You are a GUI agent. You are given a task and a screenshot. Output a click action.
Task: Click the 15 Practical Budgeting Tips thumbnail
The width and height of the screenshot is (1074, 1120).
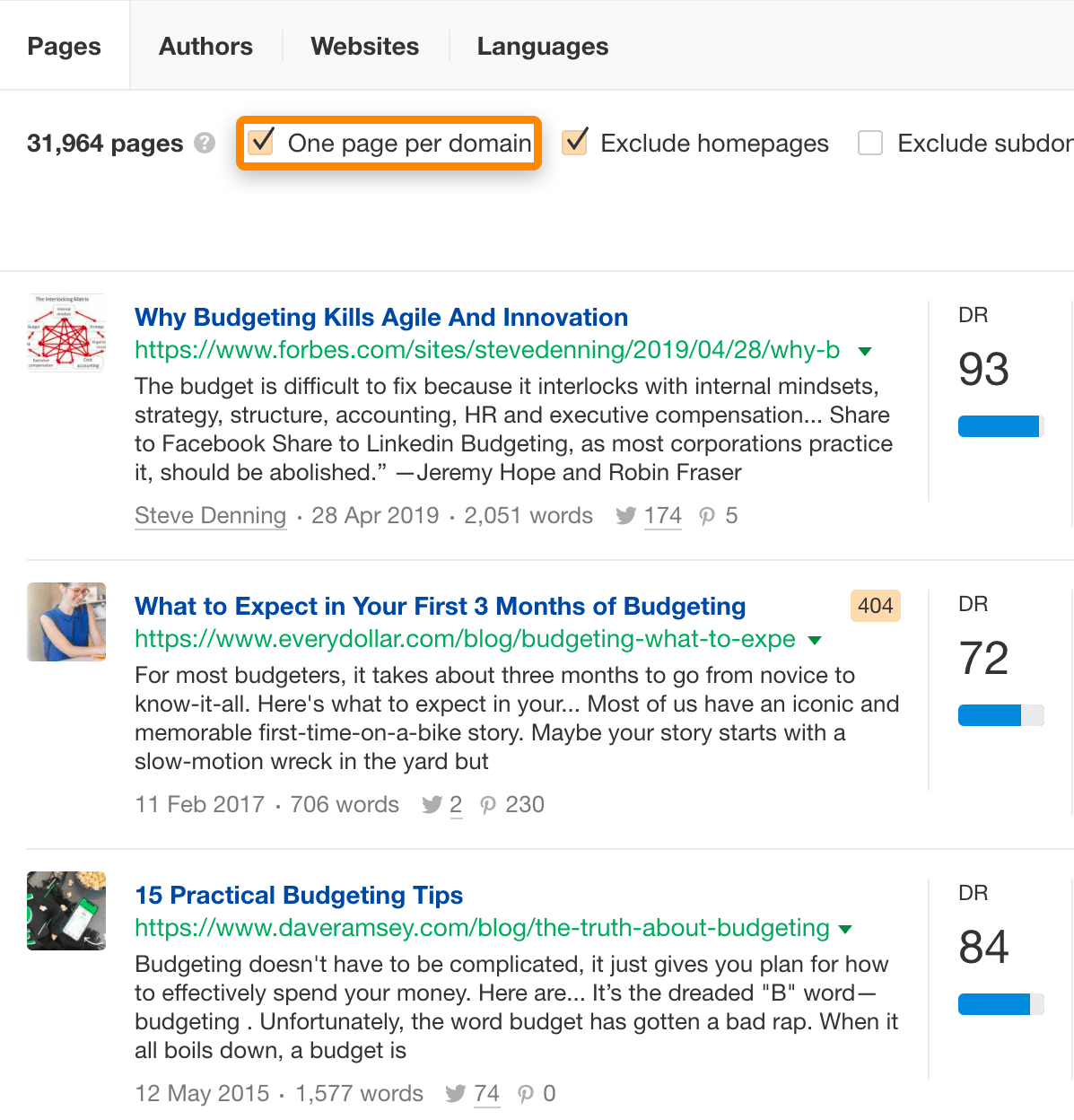point(66,911)
